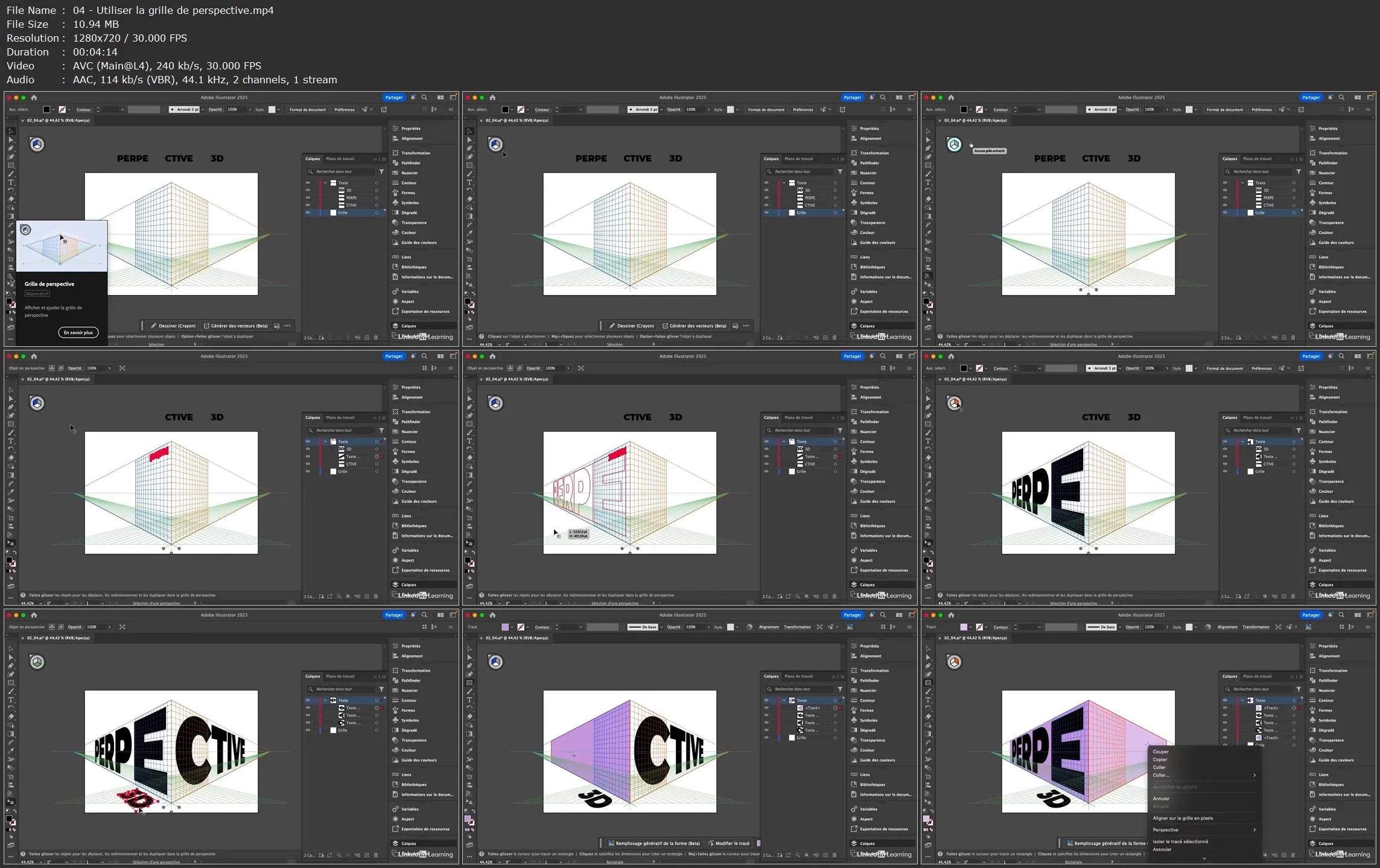Image resolution: width=1380 pixels, height=868 pixels.
Task: Hide the <Tracé> layer in bottom-middle frame
Action: 766,708
